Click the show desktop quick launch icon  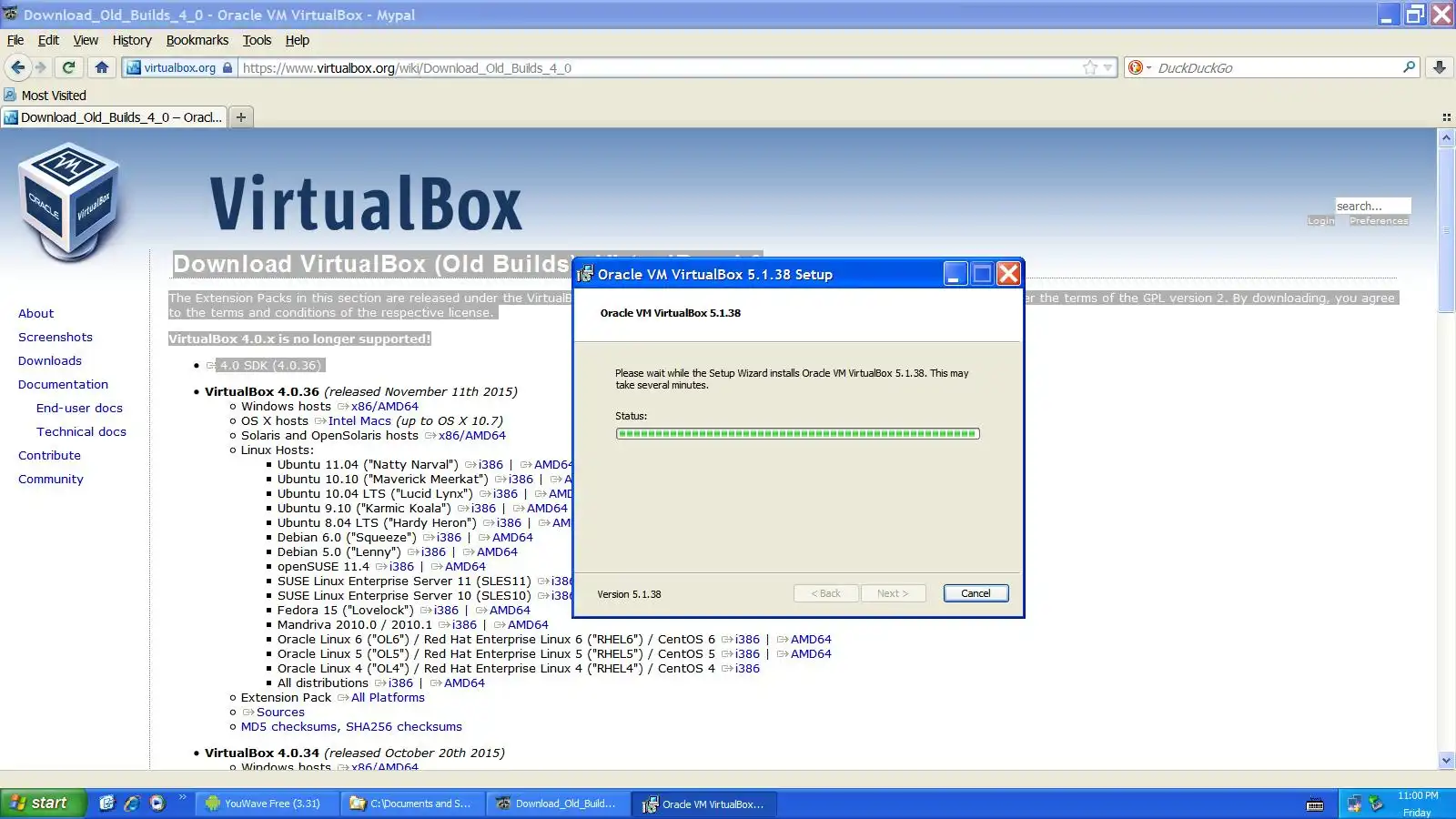(x=107, y=803)
